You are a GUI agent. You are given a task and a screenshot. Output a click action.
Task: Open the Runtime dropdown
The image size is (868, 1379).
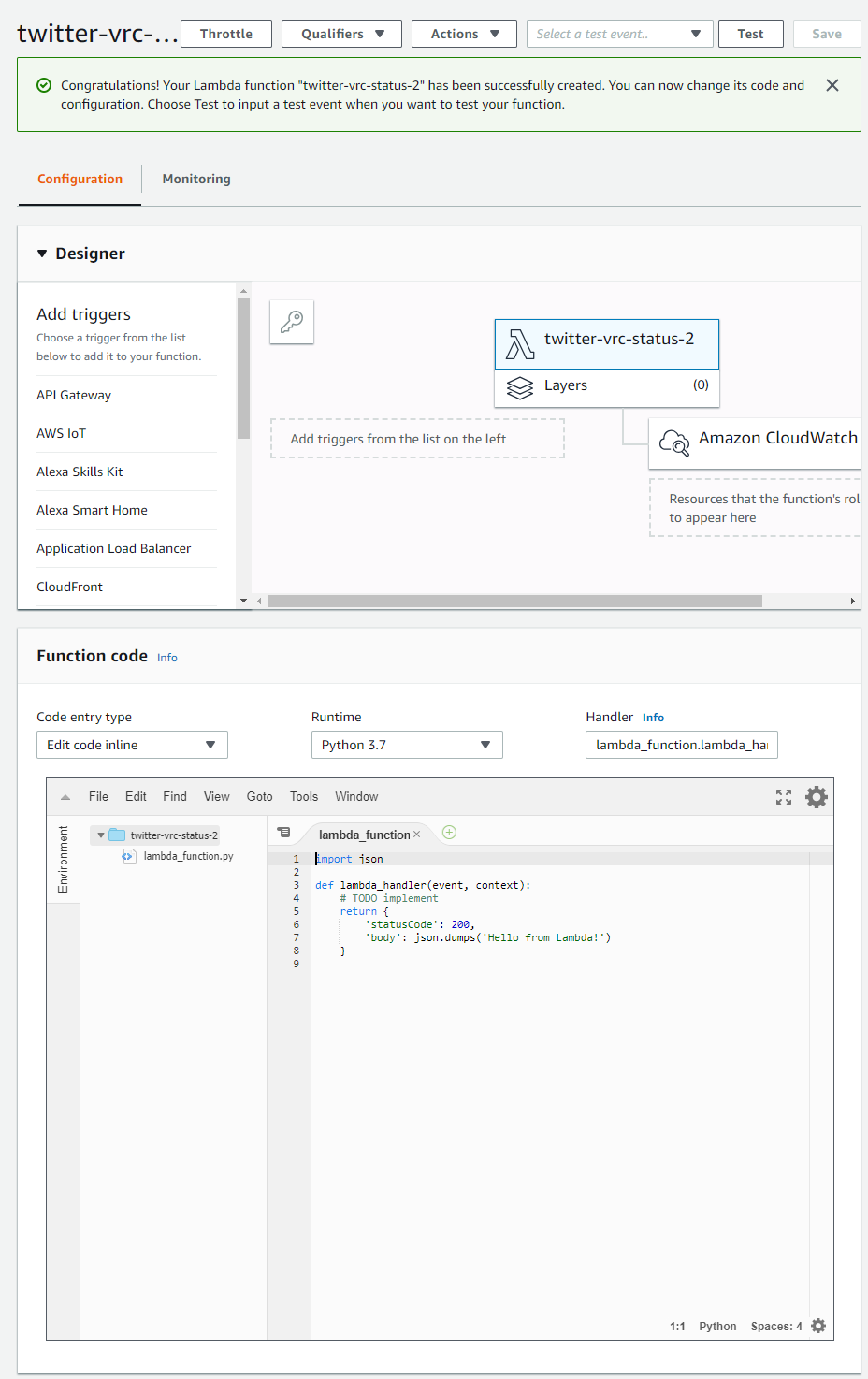406,745
